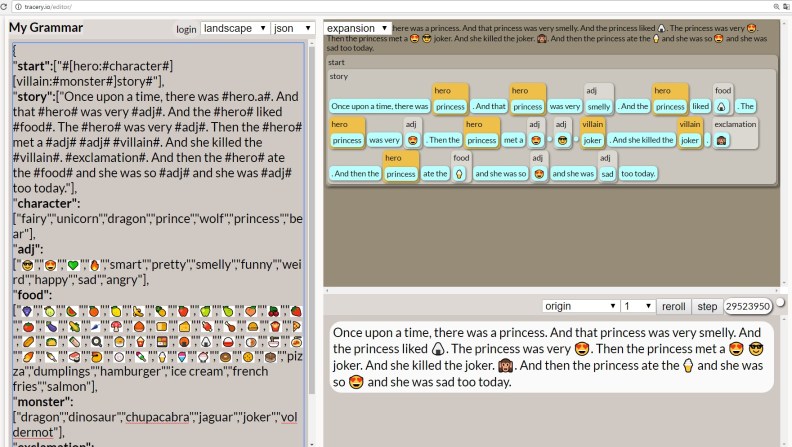Open the "origin" symbol dropdown
This screenshot has width=792, height=447.
tap(580, 306)
